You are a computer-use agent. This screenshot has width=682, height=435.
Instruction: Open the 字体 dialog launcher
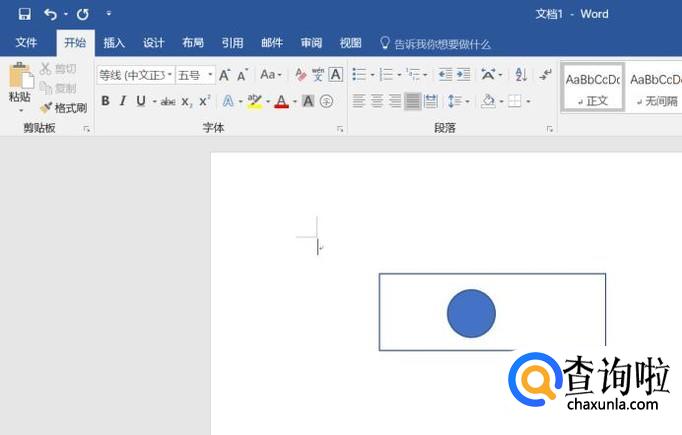(x=340, y=129)
